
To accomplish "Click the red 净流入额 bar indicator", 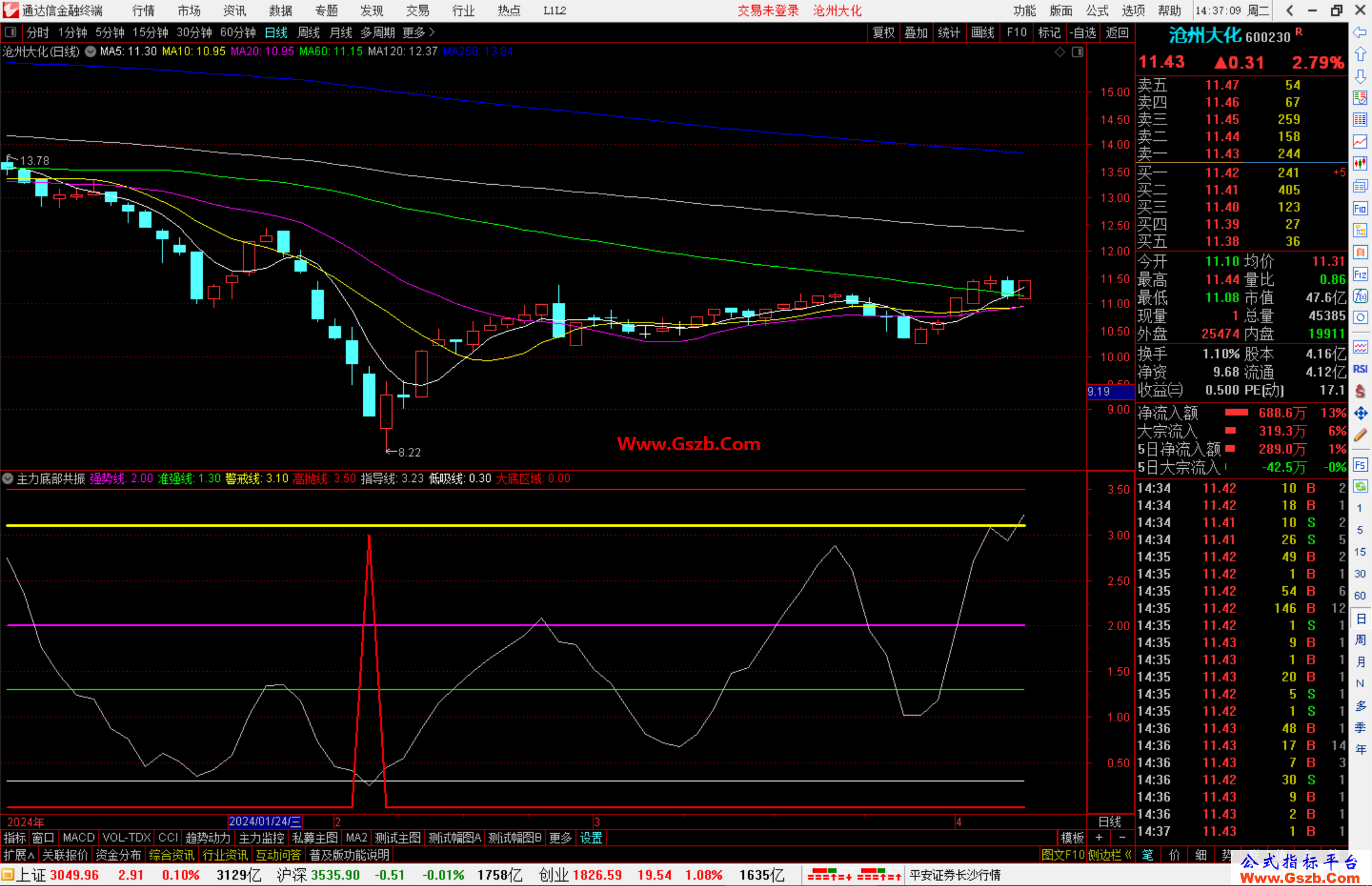I will click(1236, 413).
